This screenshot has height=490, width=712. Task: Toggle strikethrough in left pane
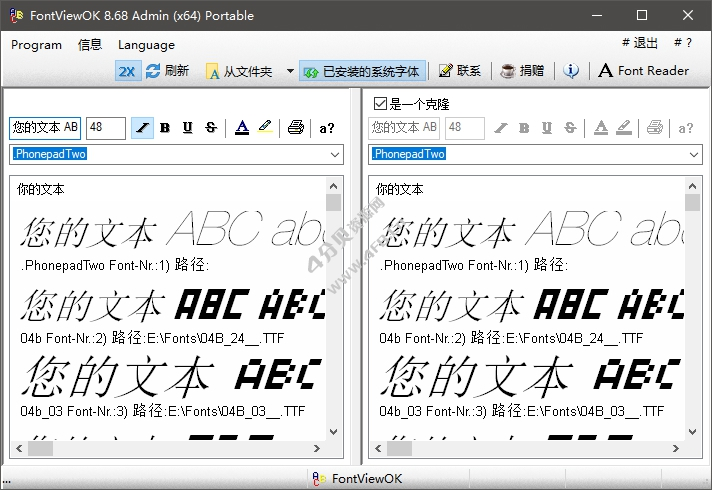210,128
